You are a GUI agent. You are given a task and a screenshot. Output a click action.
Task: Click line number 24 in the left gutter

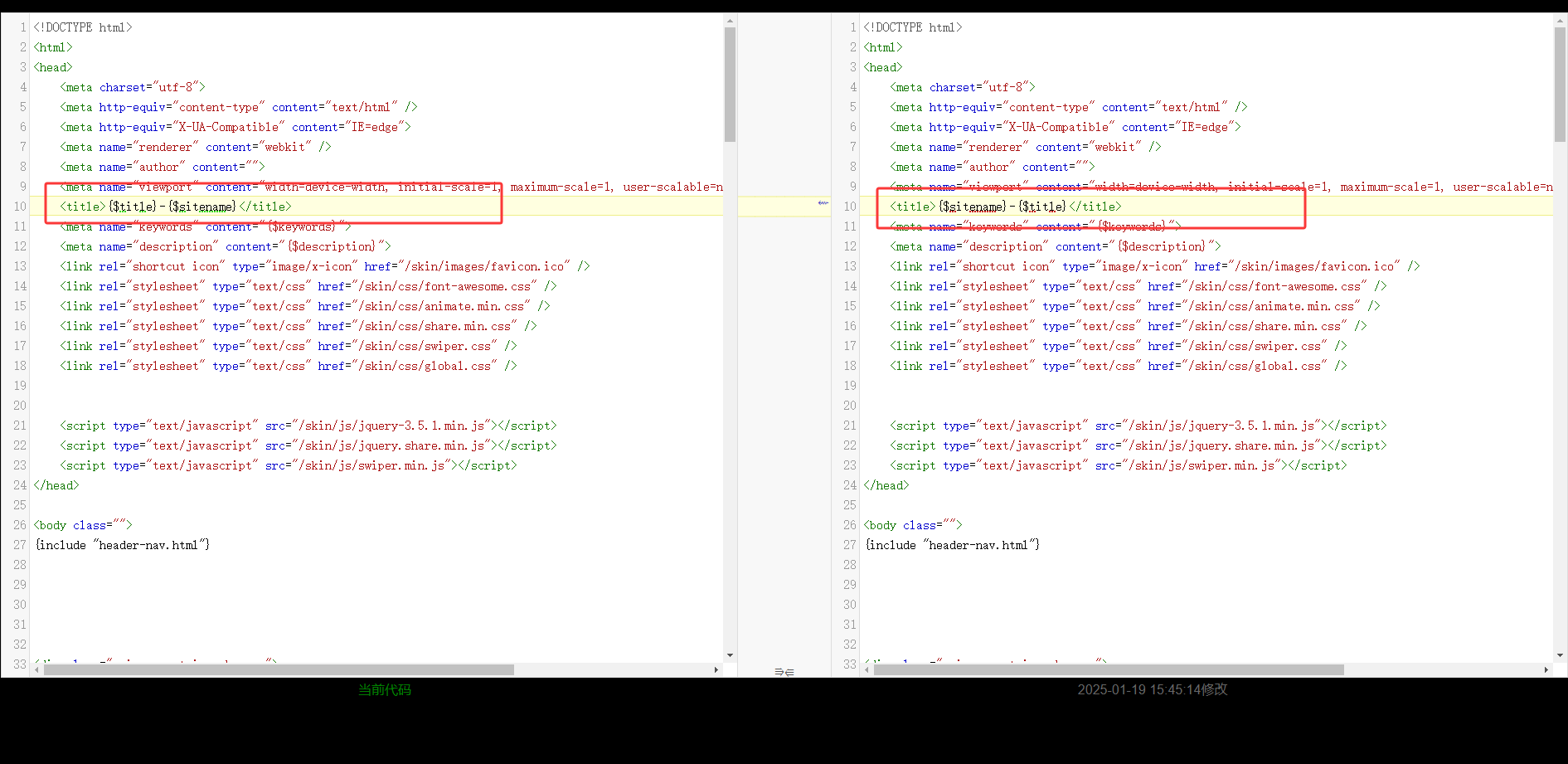pyautogui.click(x=20, y=485)
